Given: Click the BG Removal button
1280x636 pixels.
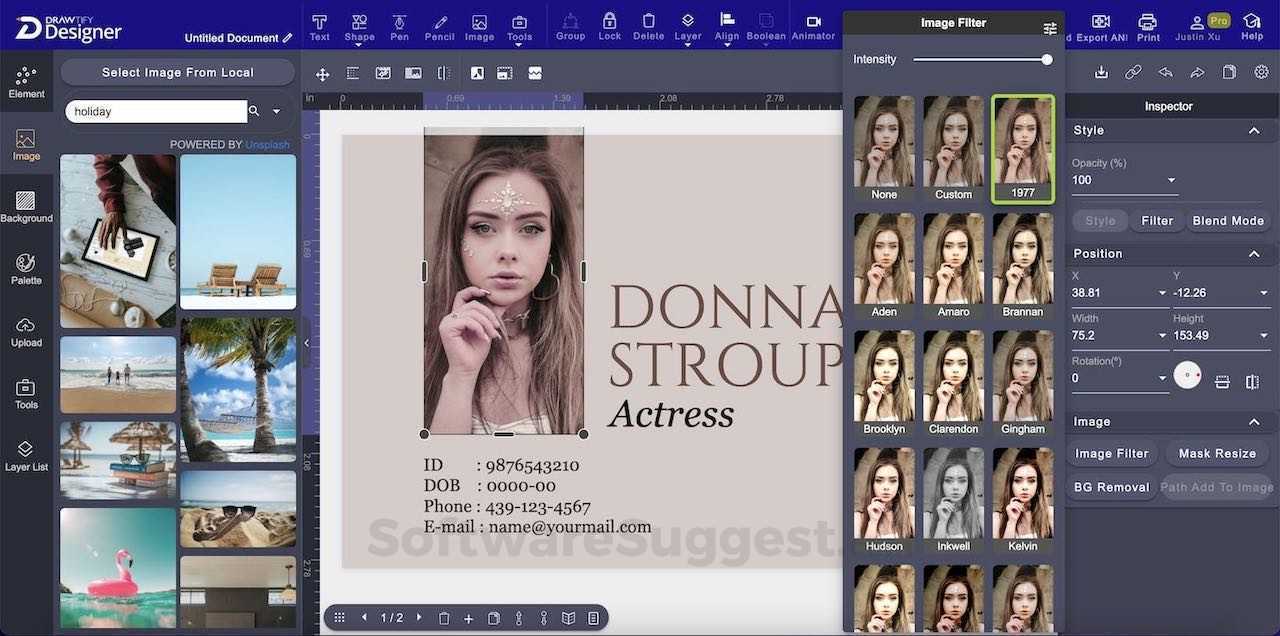Looking at the screenshot, I should click(1111, 487).
